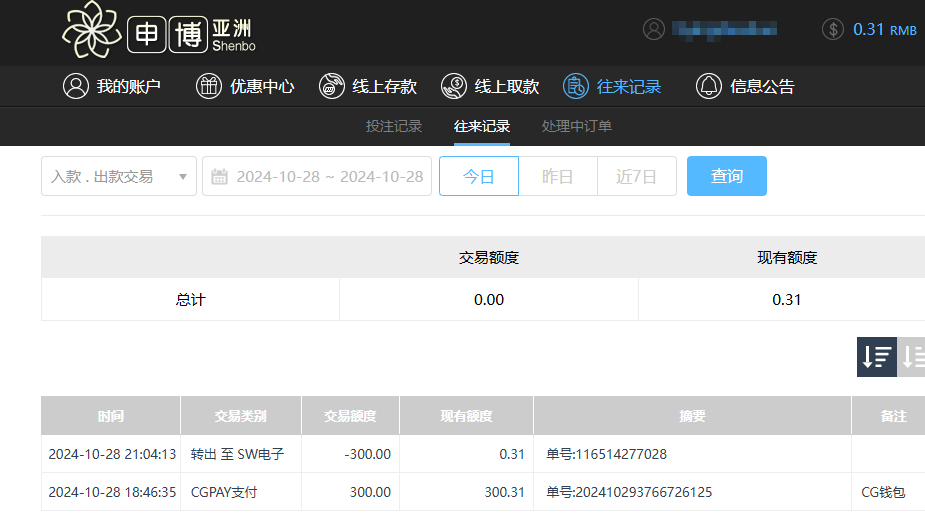Click the Shenbo flower logo
Screen dimensions: 925x521
[x=91, y=30]
